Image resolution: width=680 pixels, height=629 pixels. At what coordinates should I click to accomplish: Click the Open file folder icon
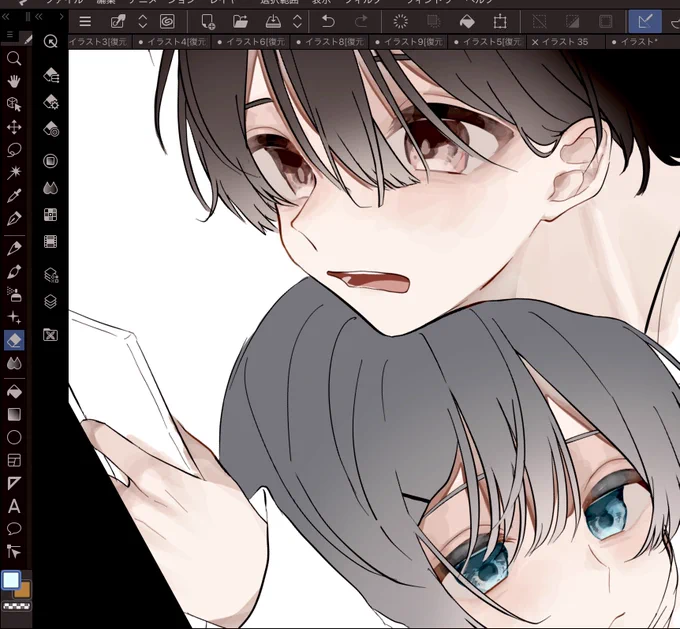pyautogui.click(x=240, y=21)
